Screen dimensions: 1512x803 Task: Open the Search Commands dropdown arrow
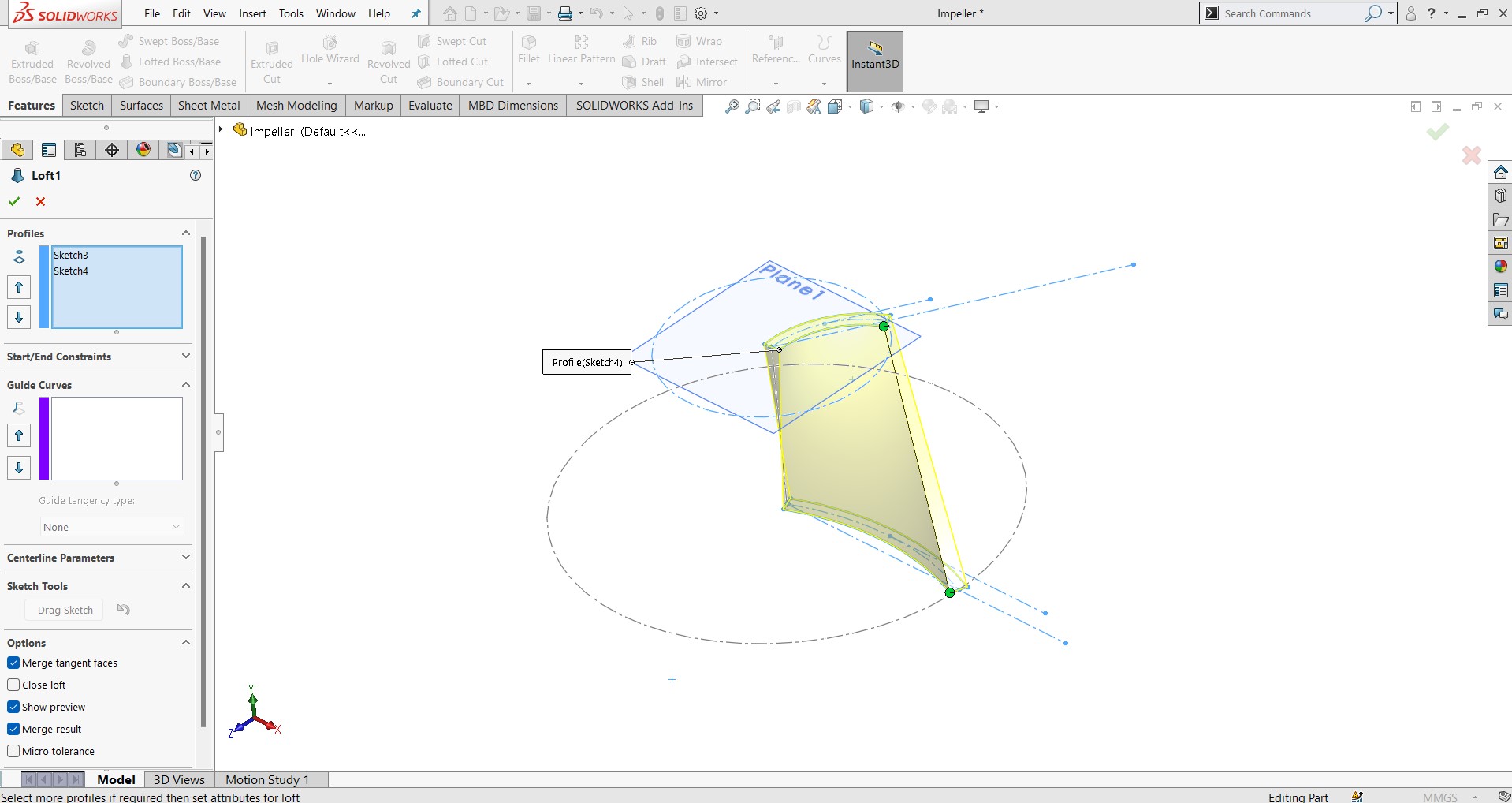(x=1391, y=13)
